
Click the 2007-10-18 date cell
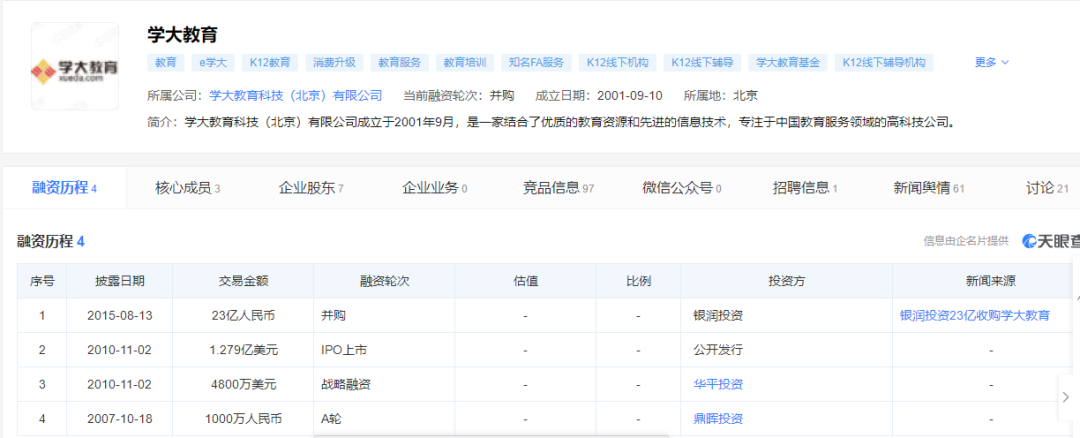pyautogui.click(x=120, y=419)
